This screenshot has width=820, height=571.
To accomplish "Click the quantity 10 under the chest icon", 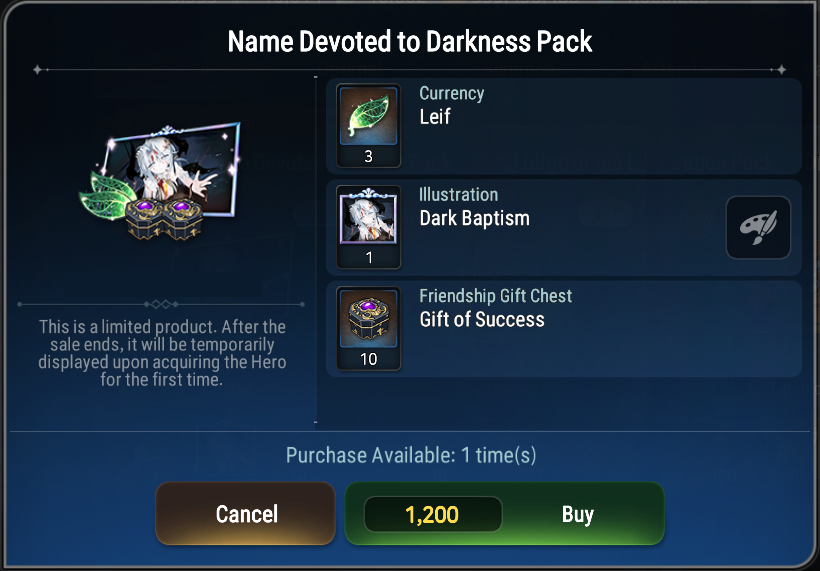I will [x=369, y=359].
